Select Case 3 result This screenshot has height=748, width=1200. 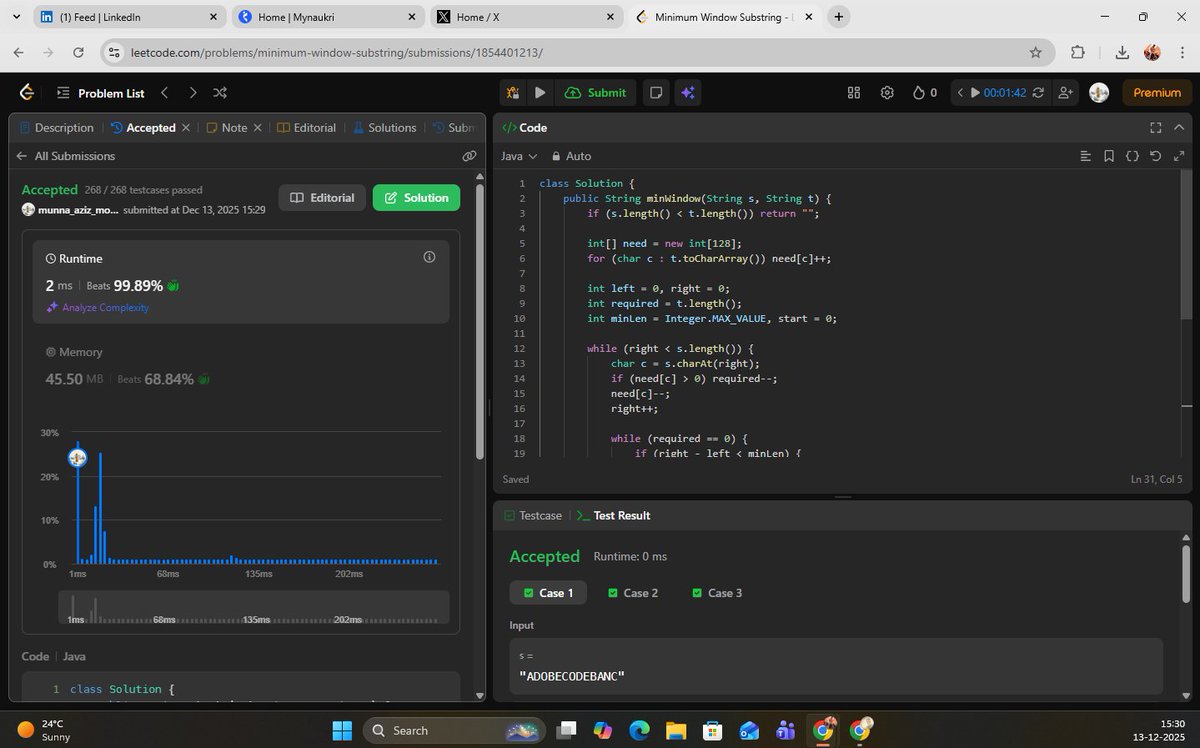(x=717, y=592)
